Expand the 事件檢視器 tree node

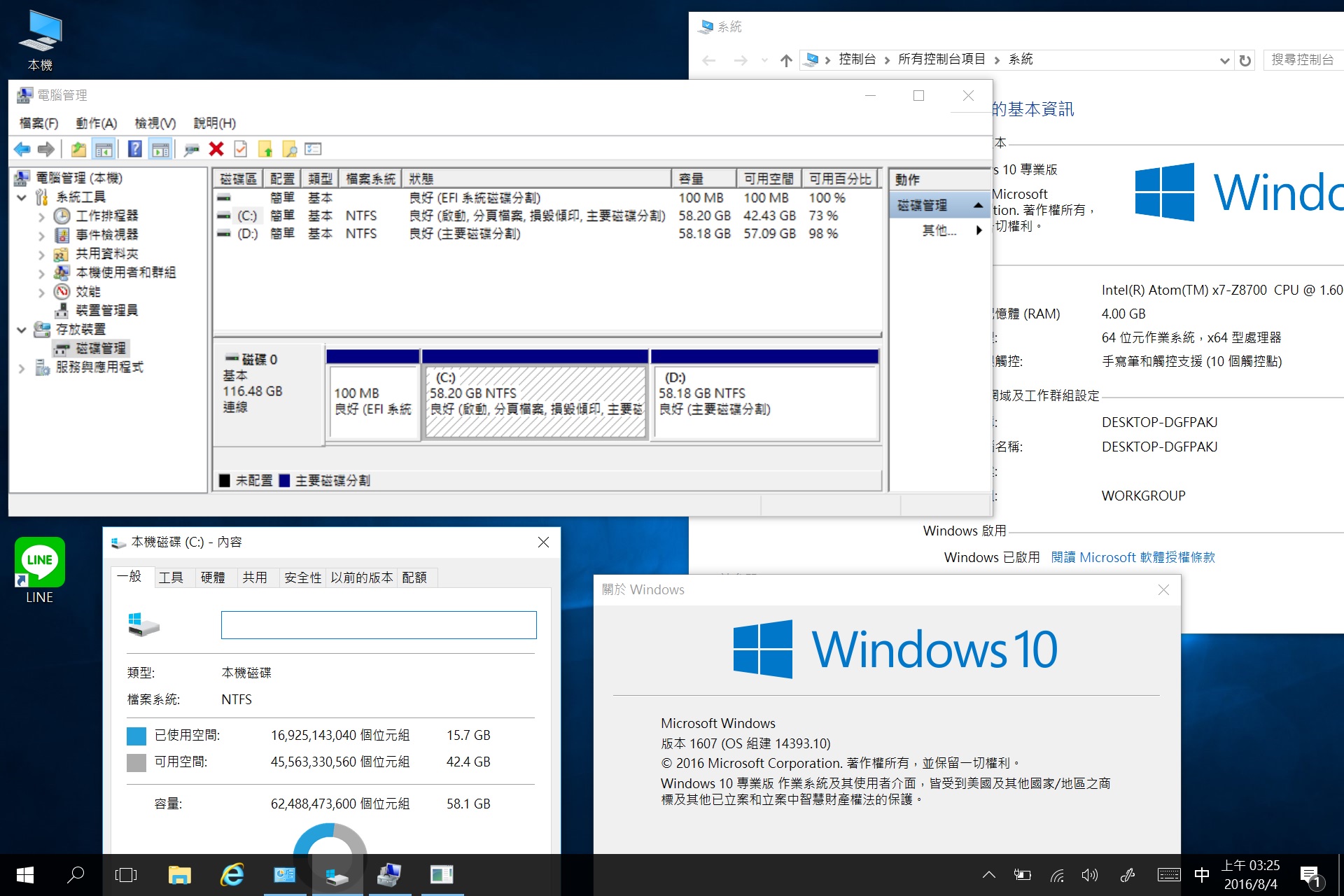41,236
